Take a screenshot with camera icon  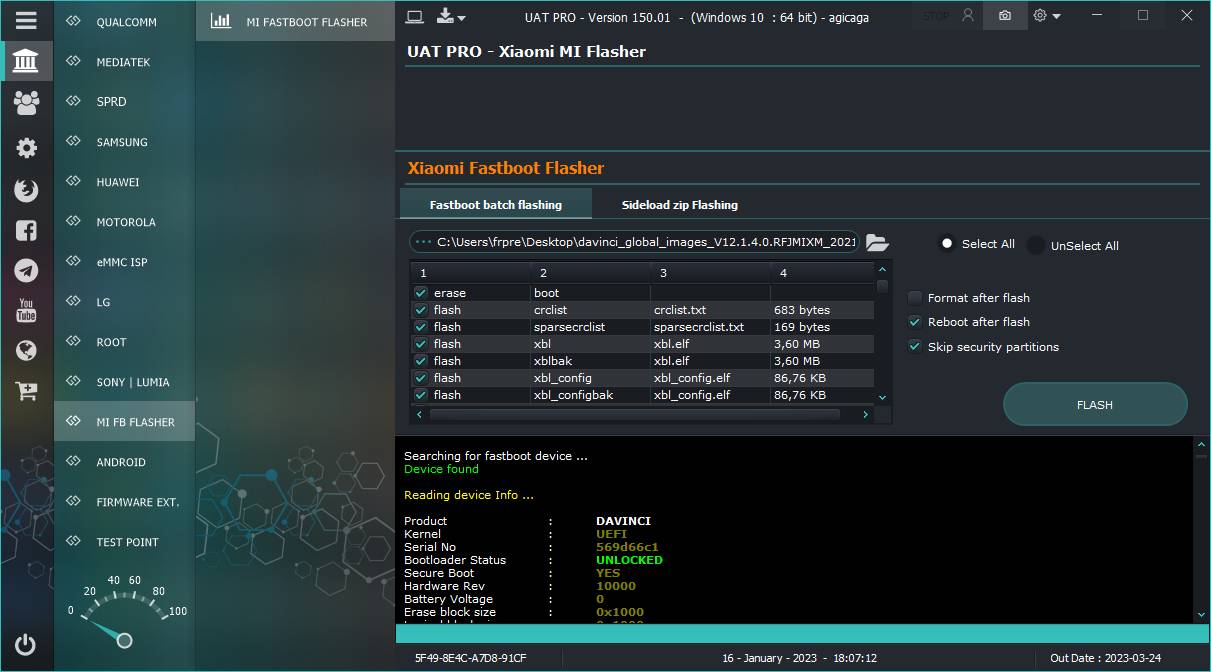[x=1005, y=16]
